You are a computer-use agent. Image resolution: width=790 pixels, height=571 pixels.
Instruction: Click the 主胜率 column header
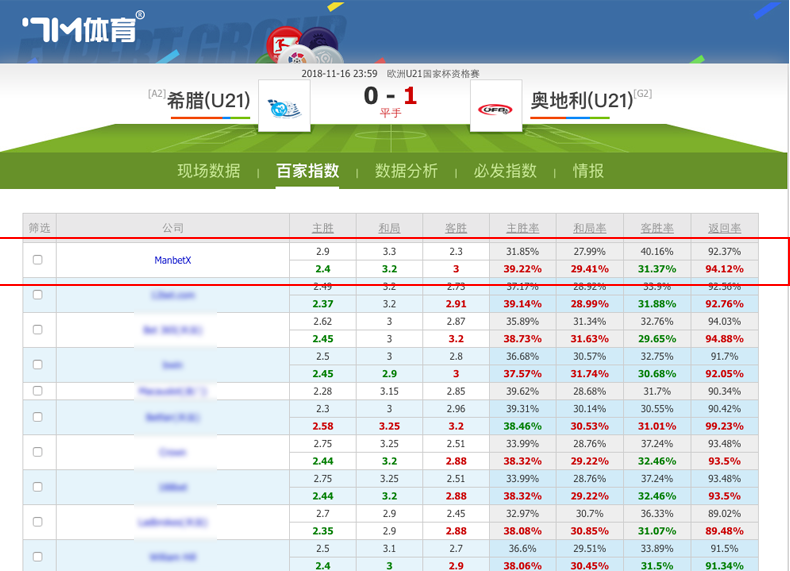pyautogui.click(x=523, y=227)
